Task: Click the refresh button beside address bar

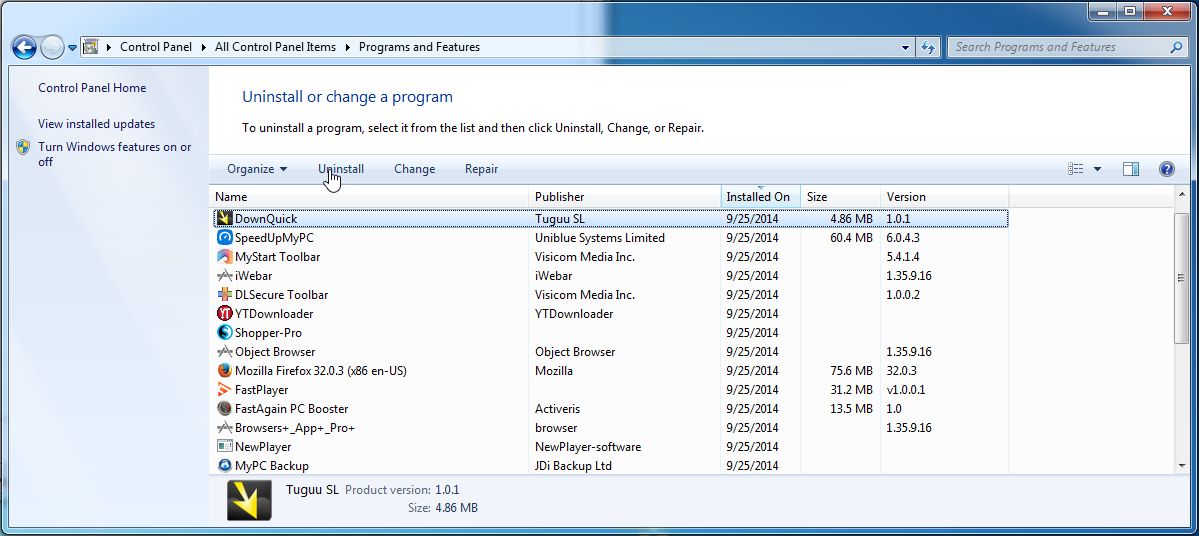Action: (929, 47)
